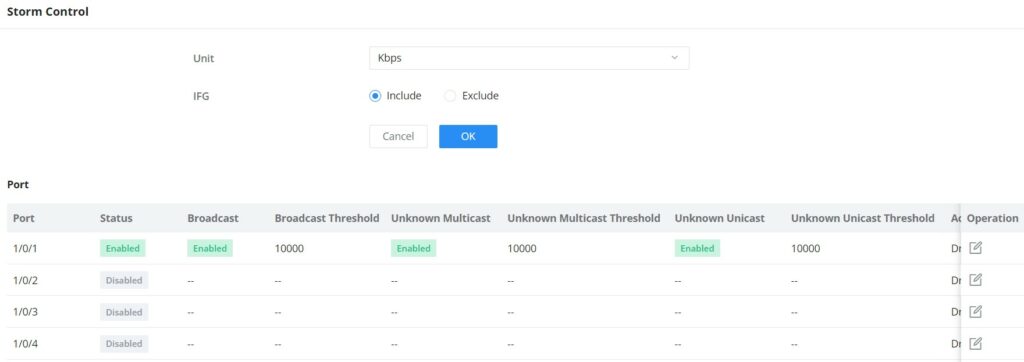Click the Storm Control page title
The image size is (1024, 362).
pos(48,12)
